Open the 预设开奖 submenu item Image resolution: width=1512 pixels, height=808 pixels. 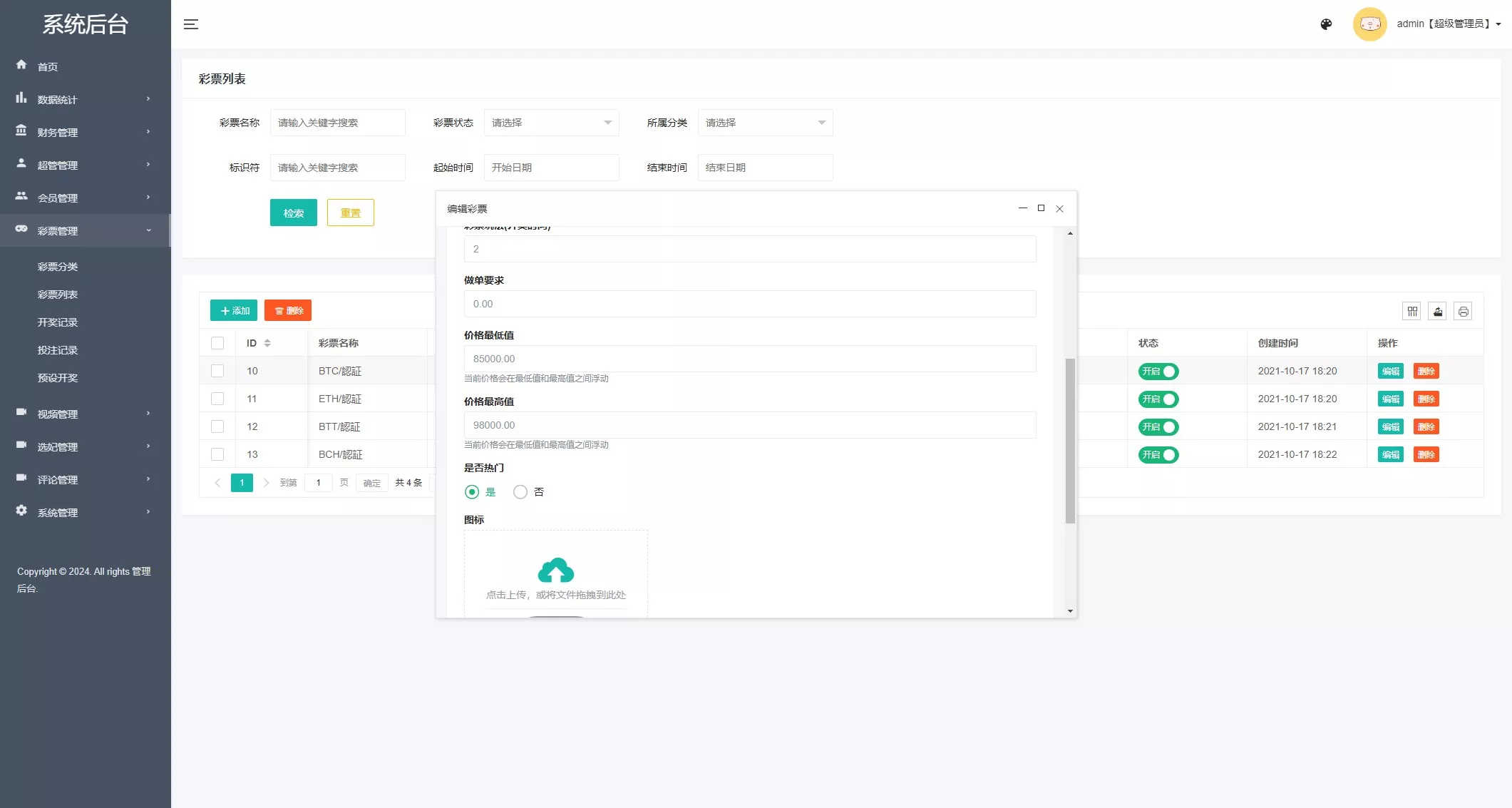[58, 378]
